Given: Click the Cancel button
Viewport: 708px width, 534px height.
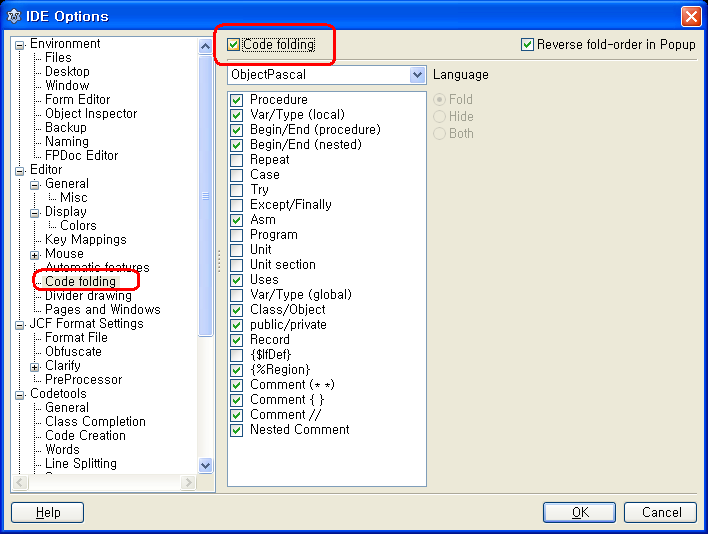Looking at the screenshot, I should point(661,512).
